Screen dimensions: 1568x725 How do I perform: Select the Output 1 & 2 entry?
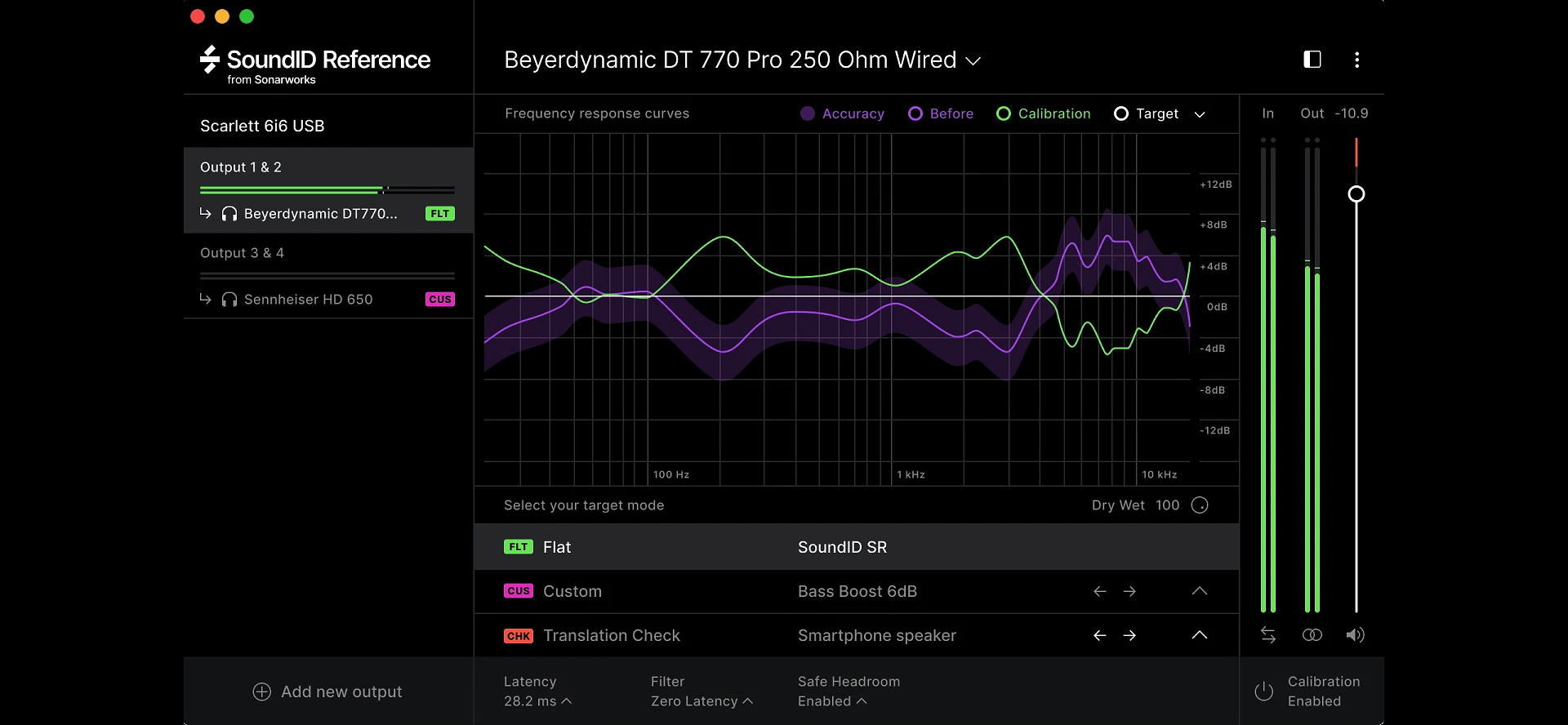pyautogui.click(x=328, y=190)
